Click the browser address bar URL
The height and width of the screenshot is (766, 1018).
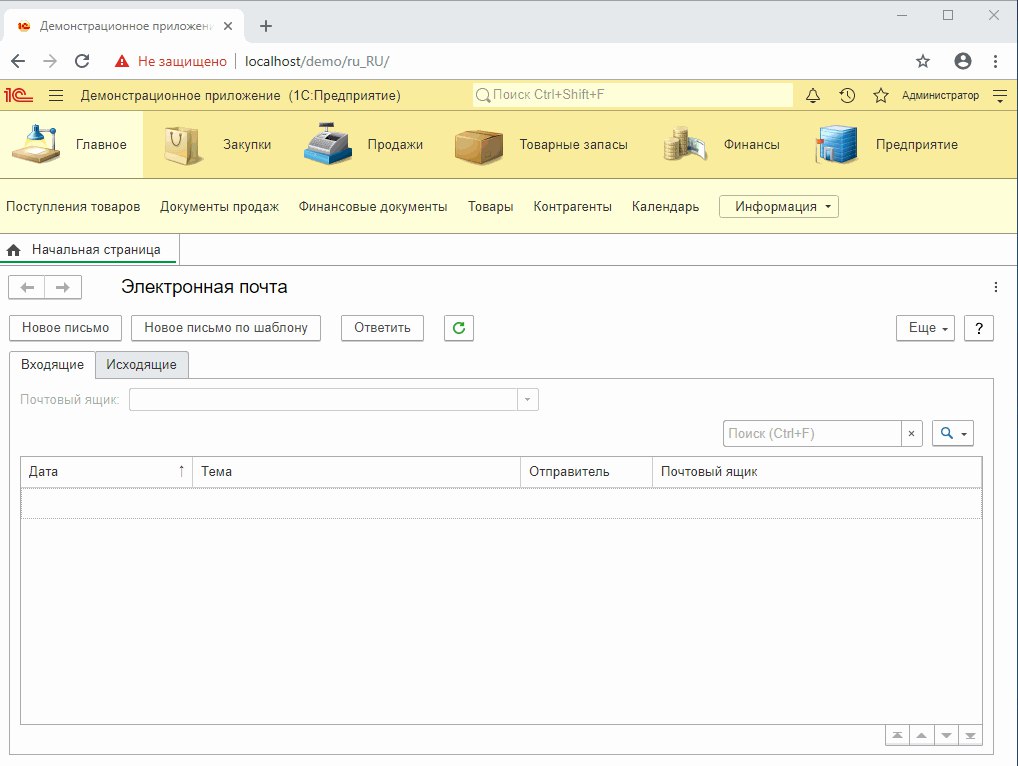click(317, 61)
